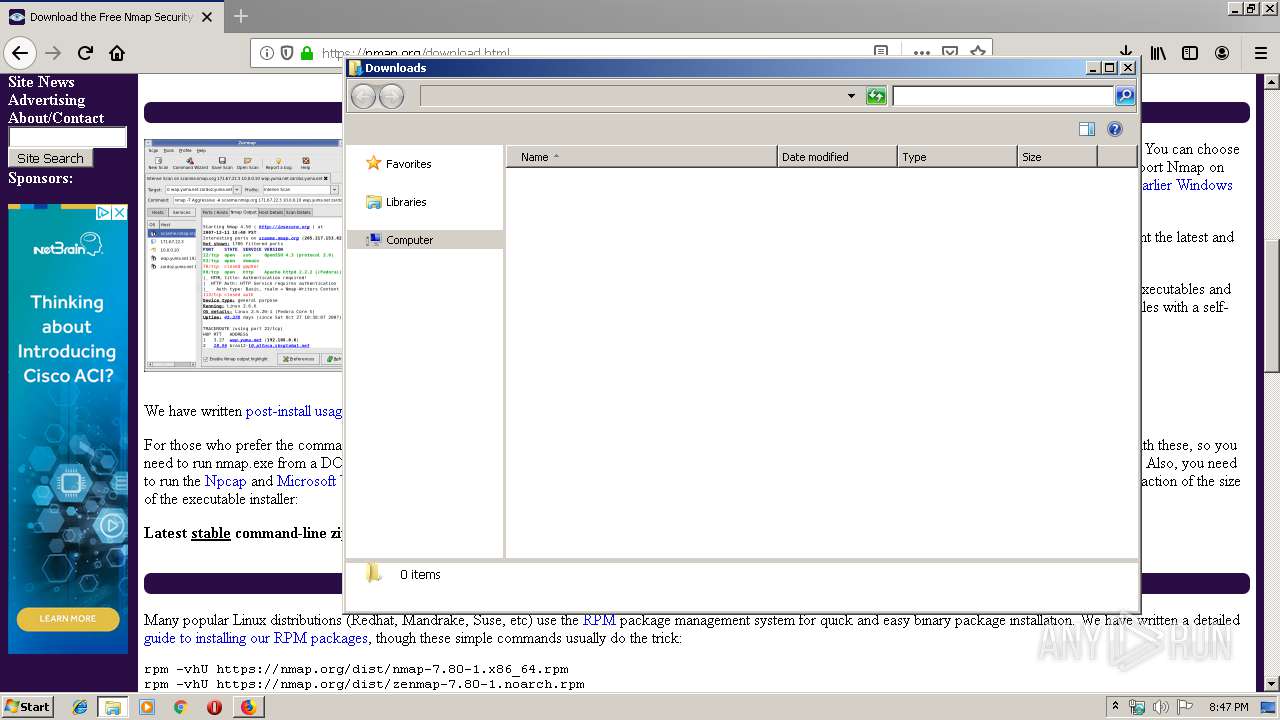Open Action Center flag icon
1280x720 pixels.
[1185, 707]
